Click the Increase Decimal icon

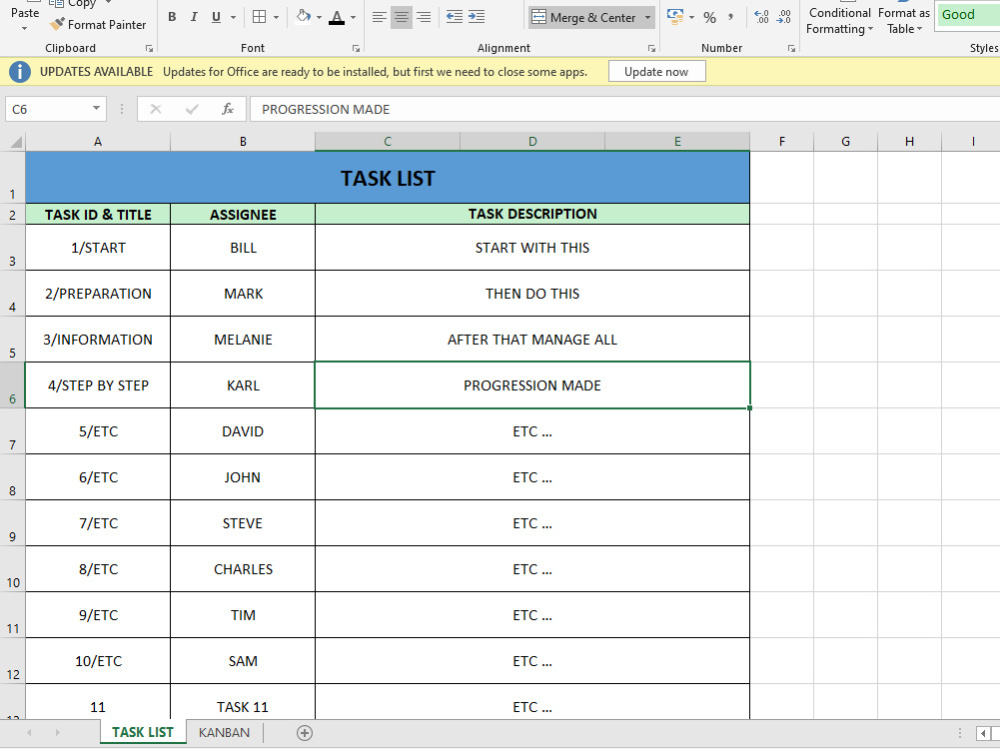coord(762,17)
